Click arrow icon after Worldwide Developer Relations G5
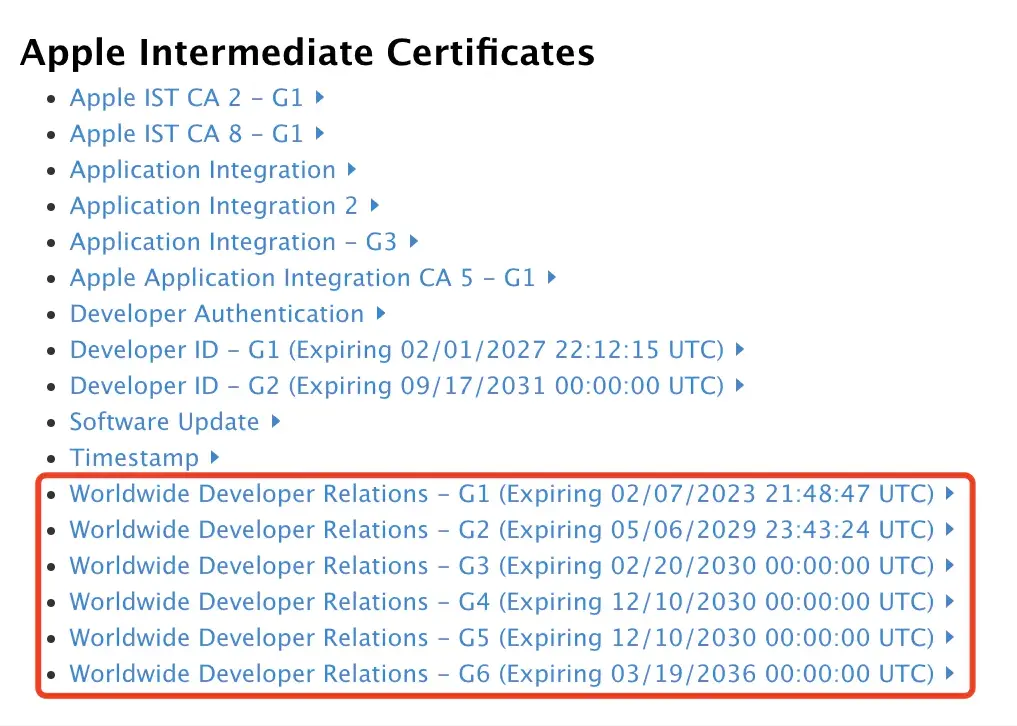Screen dimensions: 1017x726 950,637
